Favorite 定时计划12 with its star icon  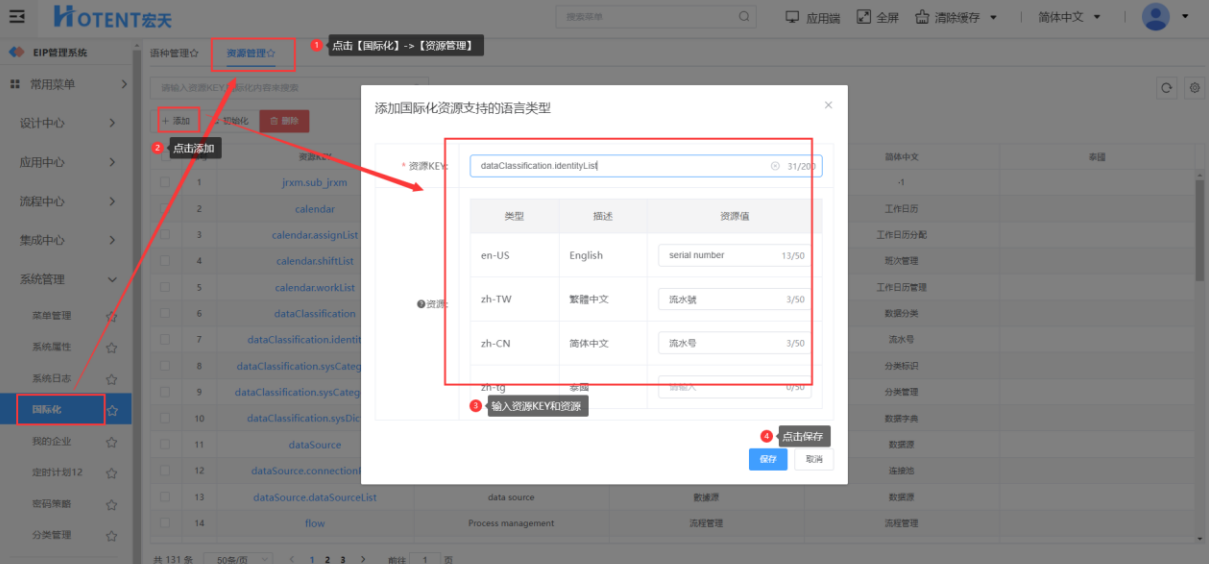coord(112,472)
